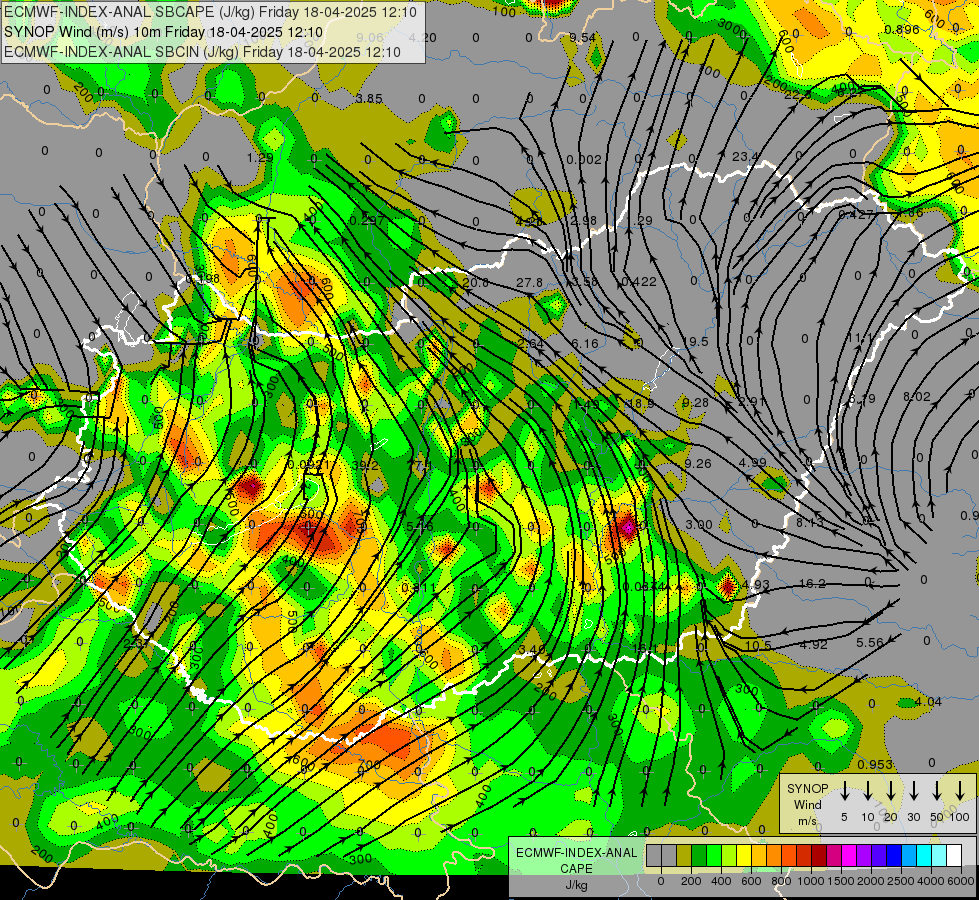Screen dimensions: 979x900
Task: Click the SYNOP Wind m/s legend label
Action: pos(807,805)
